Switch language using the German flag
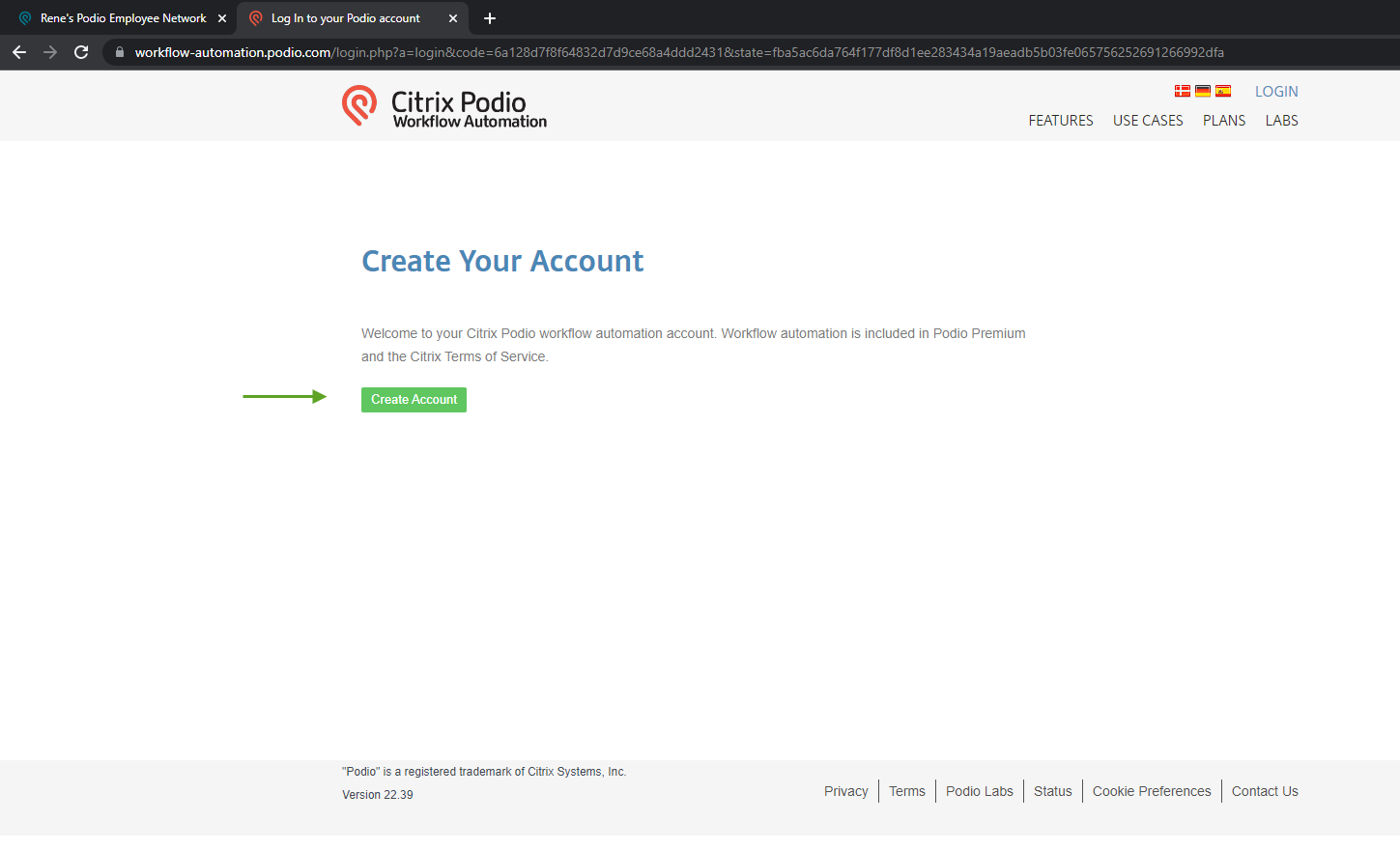The width and height of the screenshot is (1400, 851). click(1203, 91)
